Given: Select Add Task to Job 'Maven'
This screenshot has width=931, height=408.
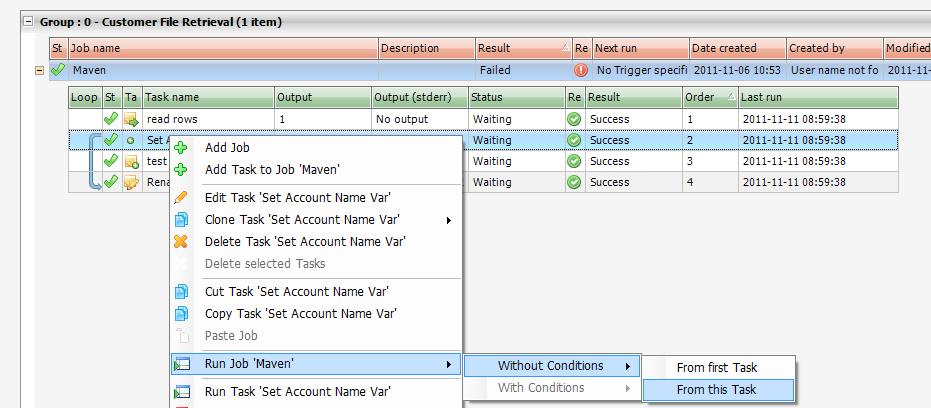Looking at the screenshot, I should tap(271, 169).
